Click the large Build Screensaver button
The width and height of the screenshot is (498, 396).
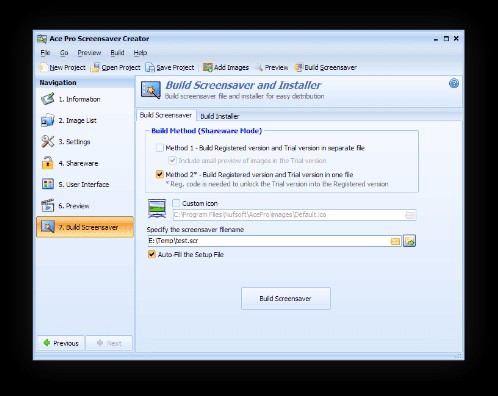pos(286,299)
